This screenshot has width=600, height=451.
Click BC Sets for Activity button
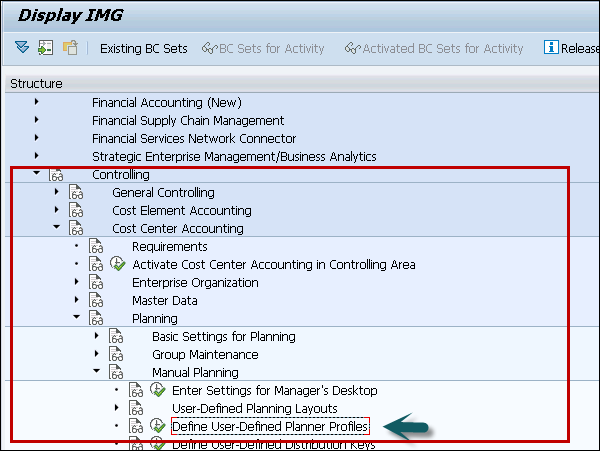click(263, 48)
